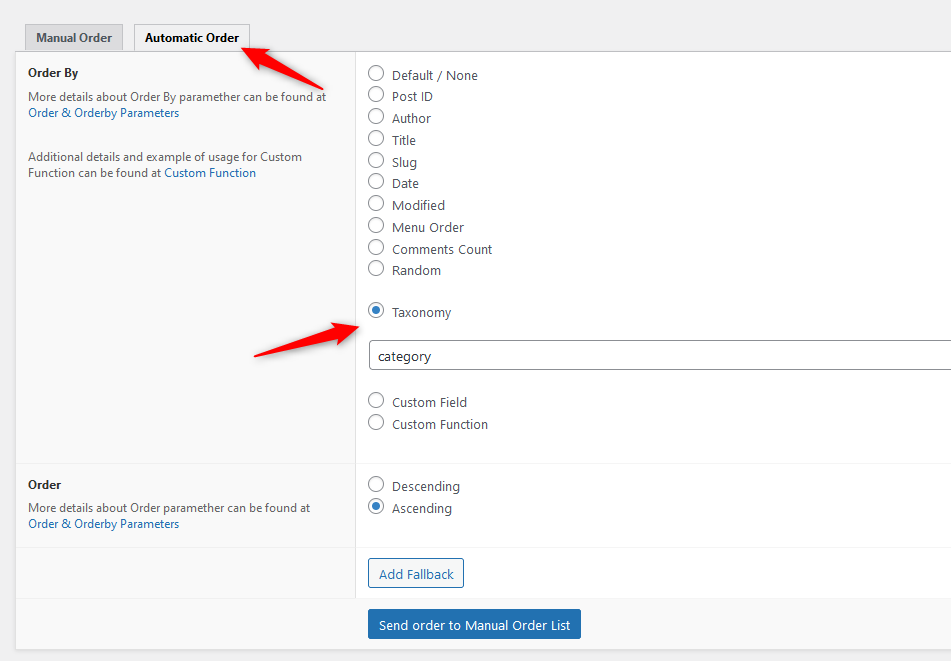Open the category taxonomy dropdown
This screenshot has width=951, height=661.
click(x=660, y=355)
